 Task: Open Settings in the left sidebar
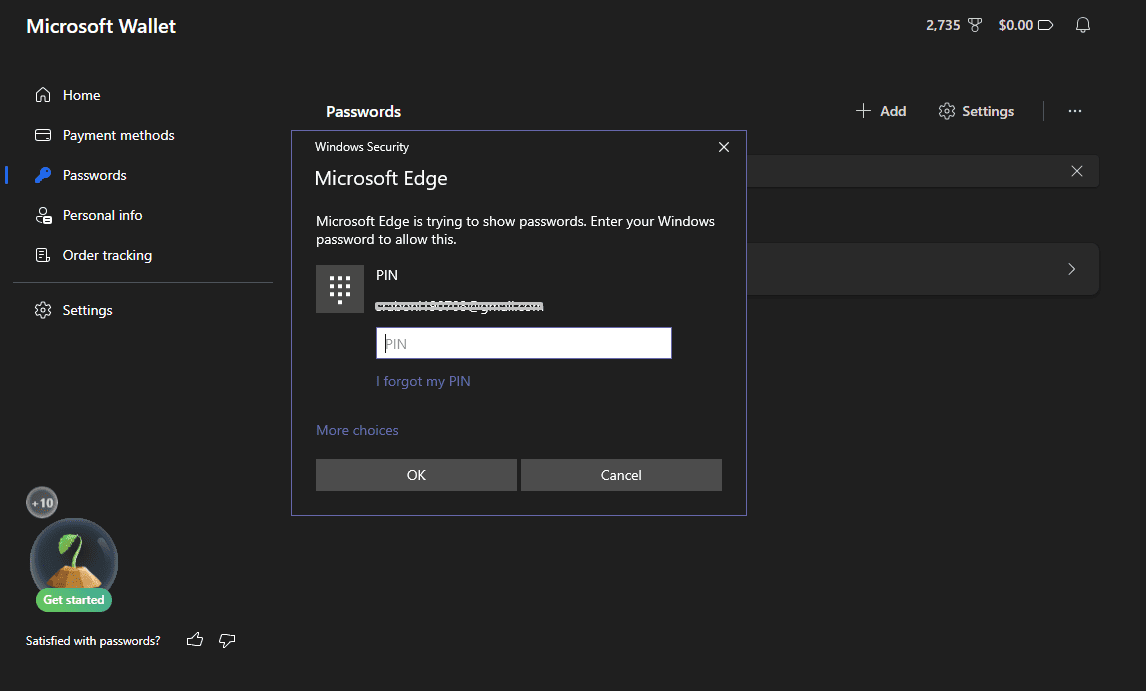87,310
